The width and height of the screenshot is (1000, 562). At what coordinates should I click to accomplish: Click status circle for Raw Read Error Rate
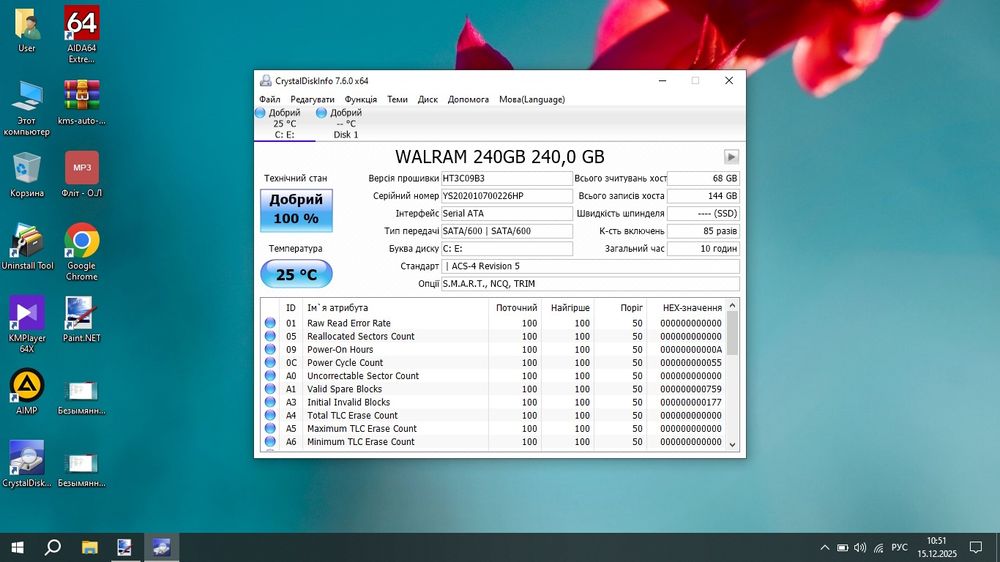click(x=270, y=323)
